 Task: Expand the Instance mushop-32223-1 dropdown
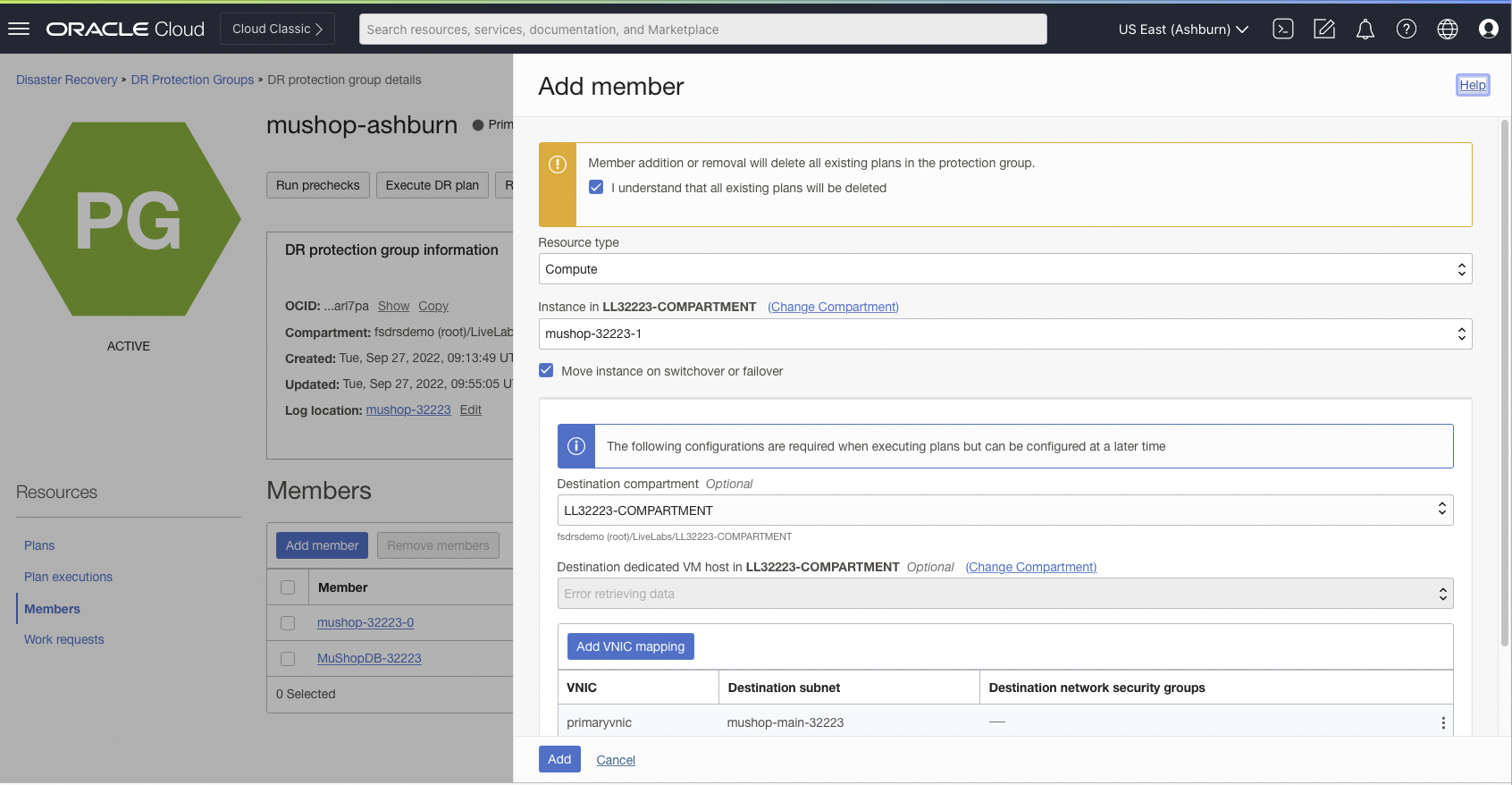pyautogui.click(x=1004, y=333)
